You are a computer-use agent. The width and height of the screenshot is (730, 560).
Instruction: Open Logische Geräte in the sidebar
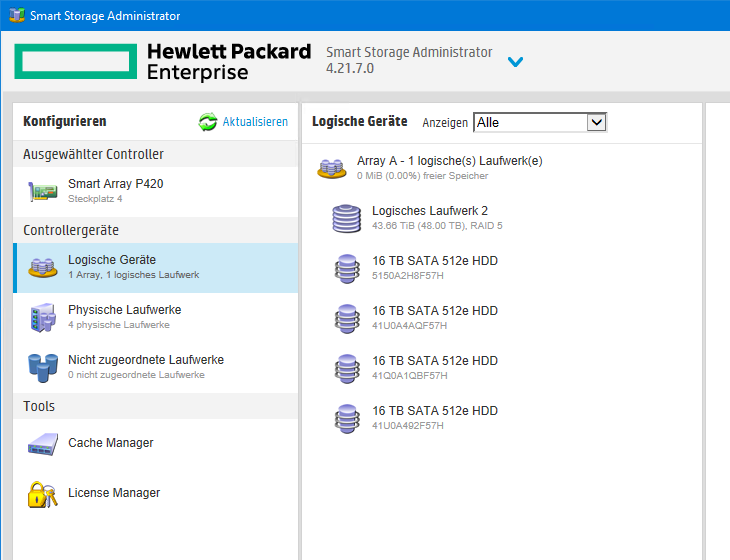click(x=155, y=268)
